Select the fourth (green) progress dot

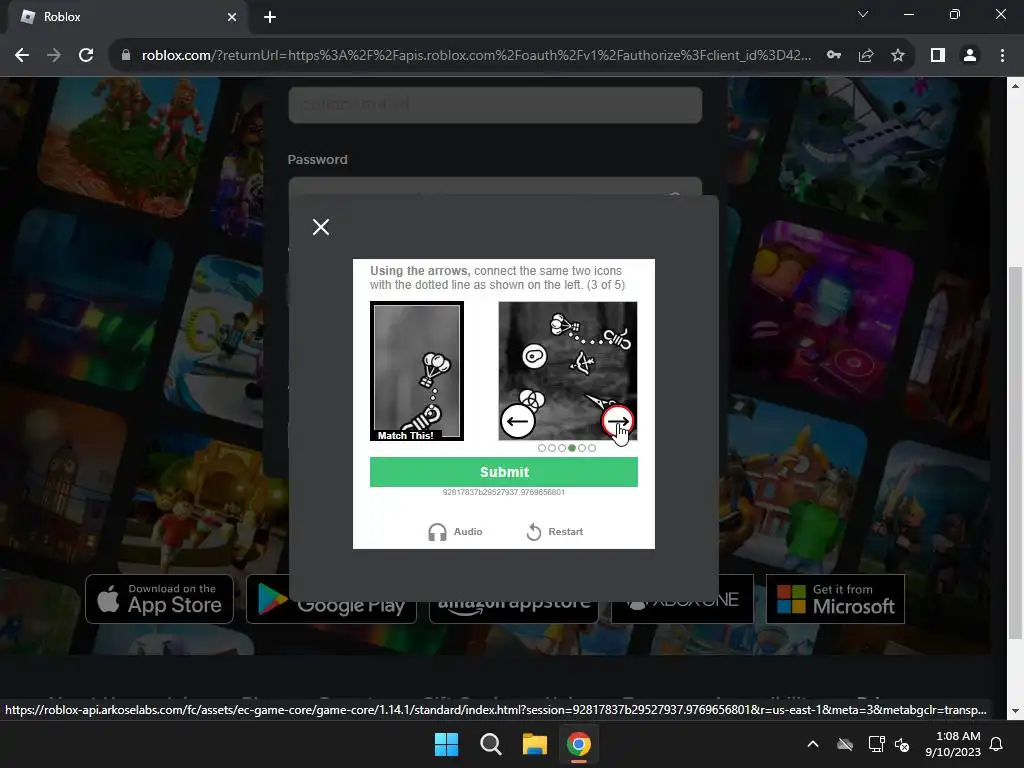(572, 448)
